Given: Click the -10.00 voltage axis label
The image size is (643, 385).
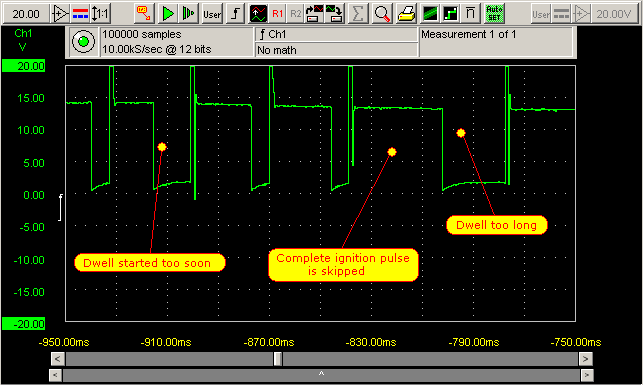Looking at the screenshot, I should click(x=29, y=260).
